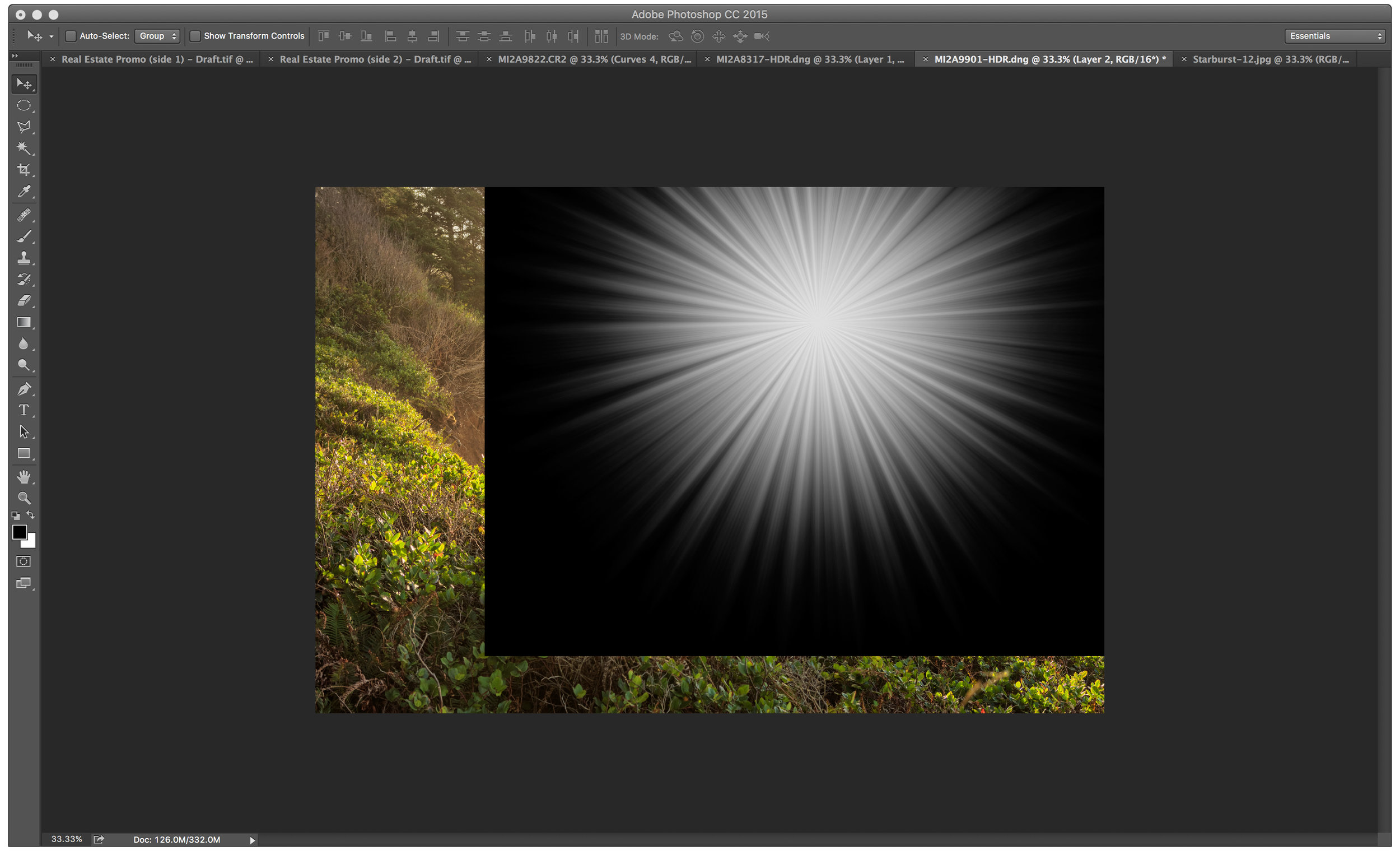Click the 3D Pan mode icon
1400x855 pixels.
tap(718, 36)
